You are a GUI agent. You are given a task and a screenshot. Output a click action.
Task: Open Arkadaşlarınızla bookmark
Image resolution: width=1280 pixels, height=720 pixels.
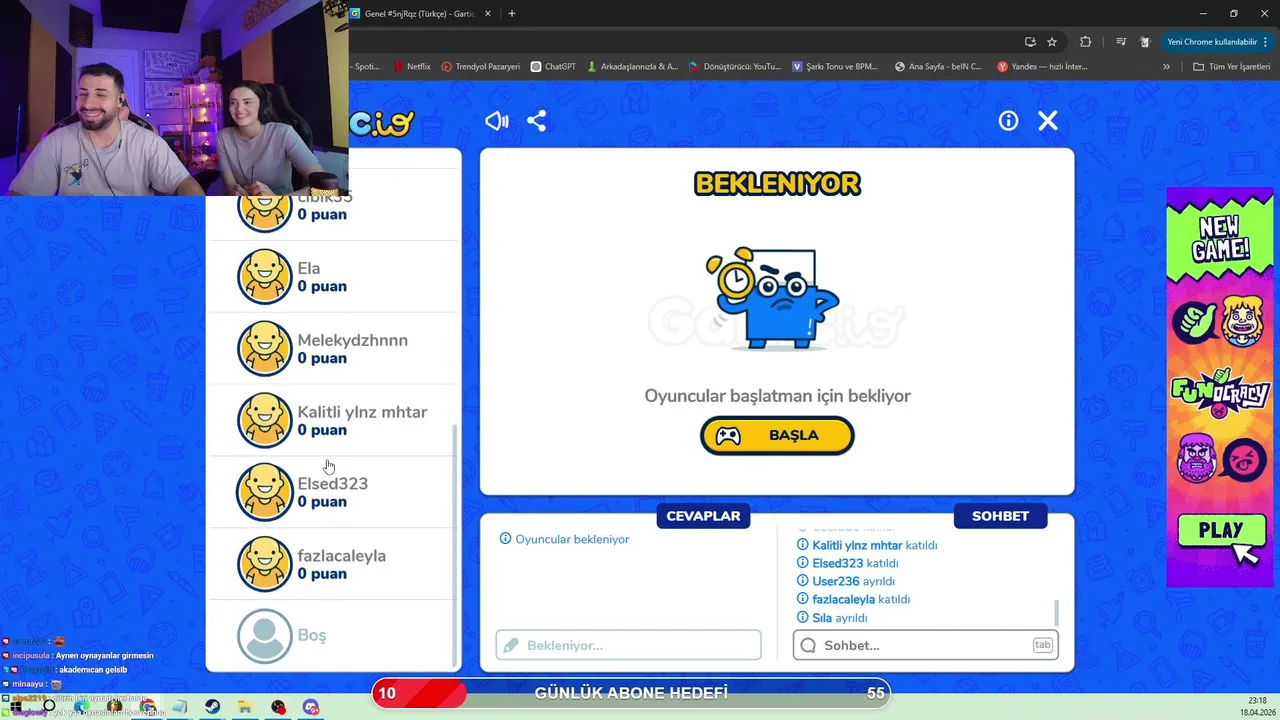point(632,67)
